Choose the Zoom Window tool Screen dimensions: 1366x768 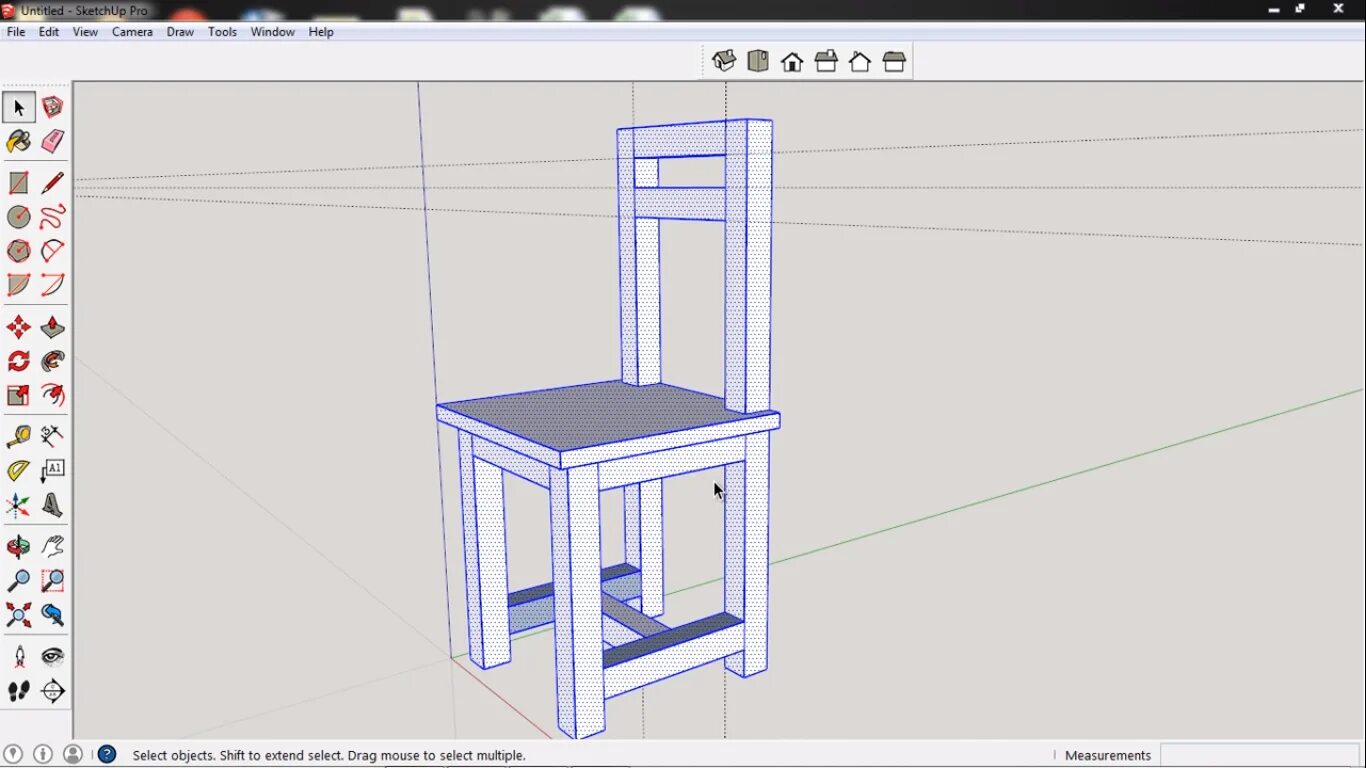point(53,581)
